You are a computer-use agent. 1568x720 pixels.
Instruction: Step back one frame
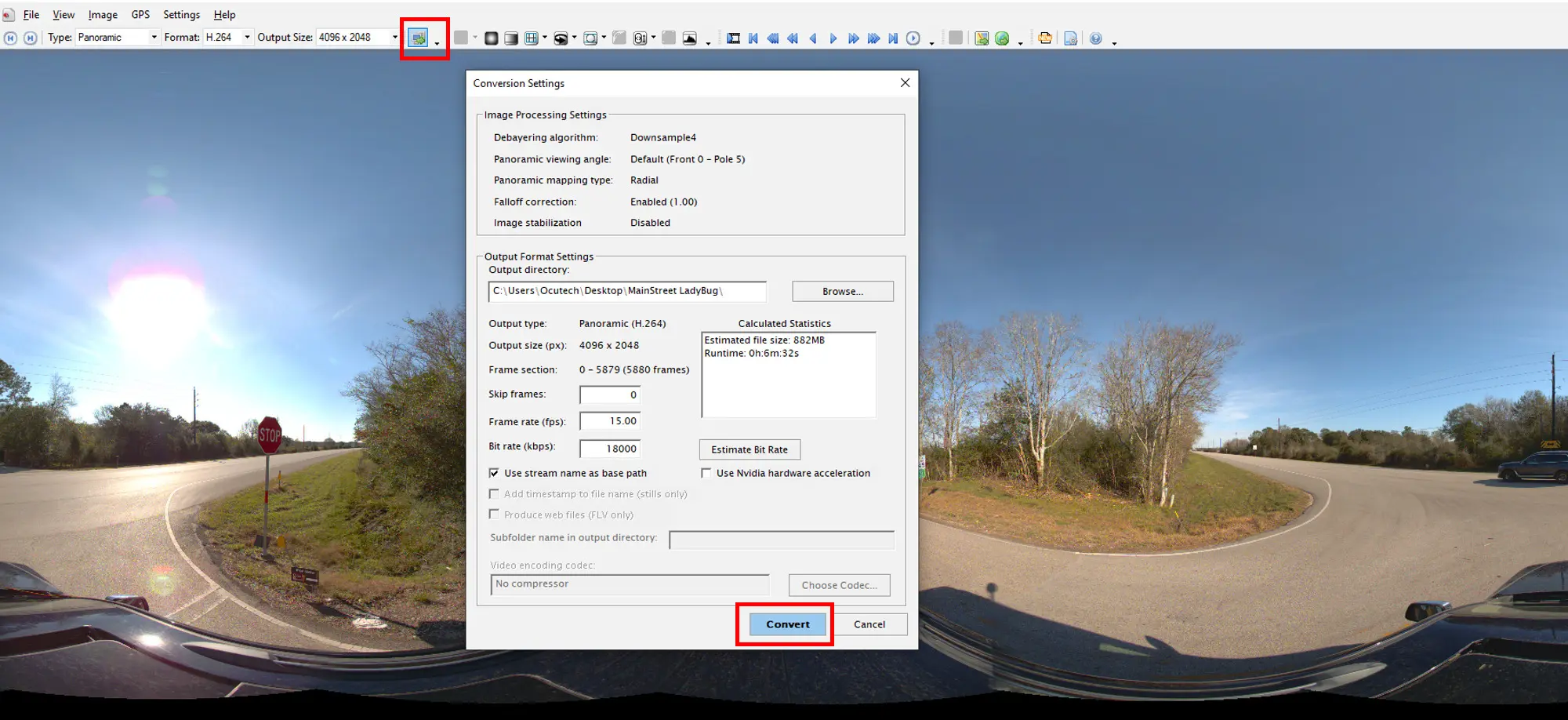[813, 38]
